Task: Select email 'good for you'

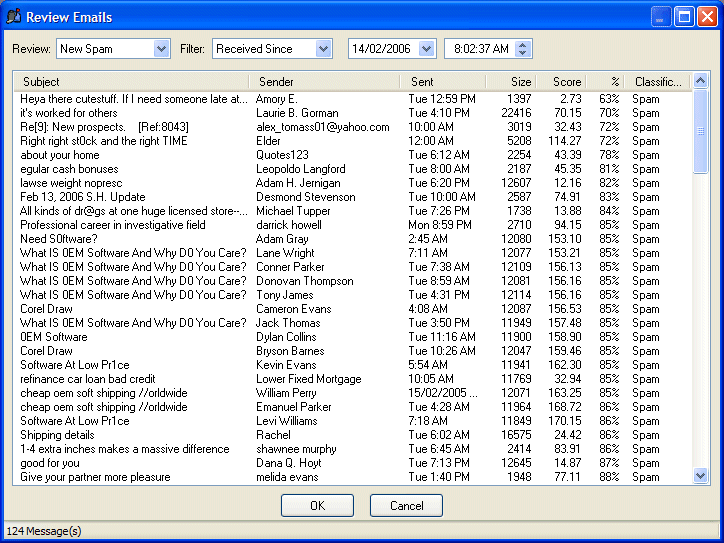Action: (50, 463)
